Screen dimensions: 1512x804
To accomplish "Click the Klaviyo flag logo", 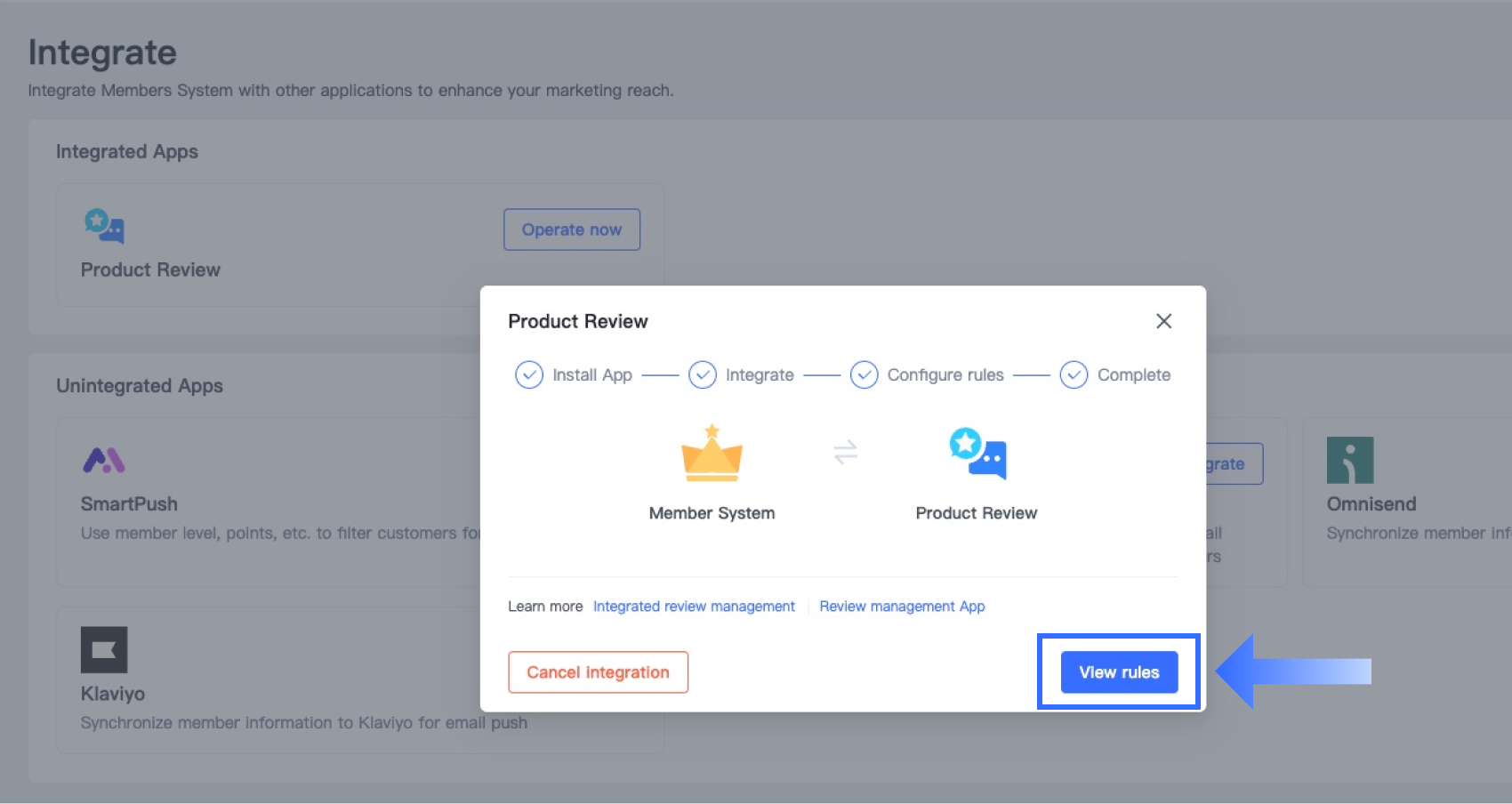I will pyautogui.click(x=104, y=649).
